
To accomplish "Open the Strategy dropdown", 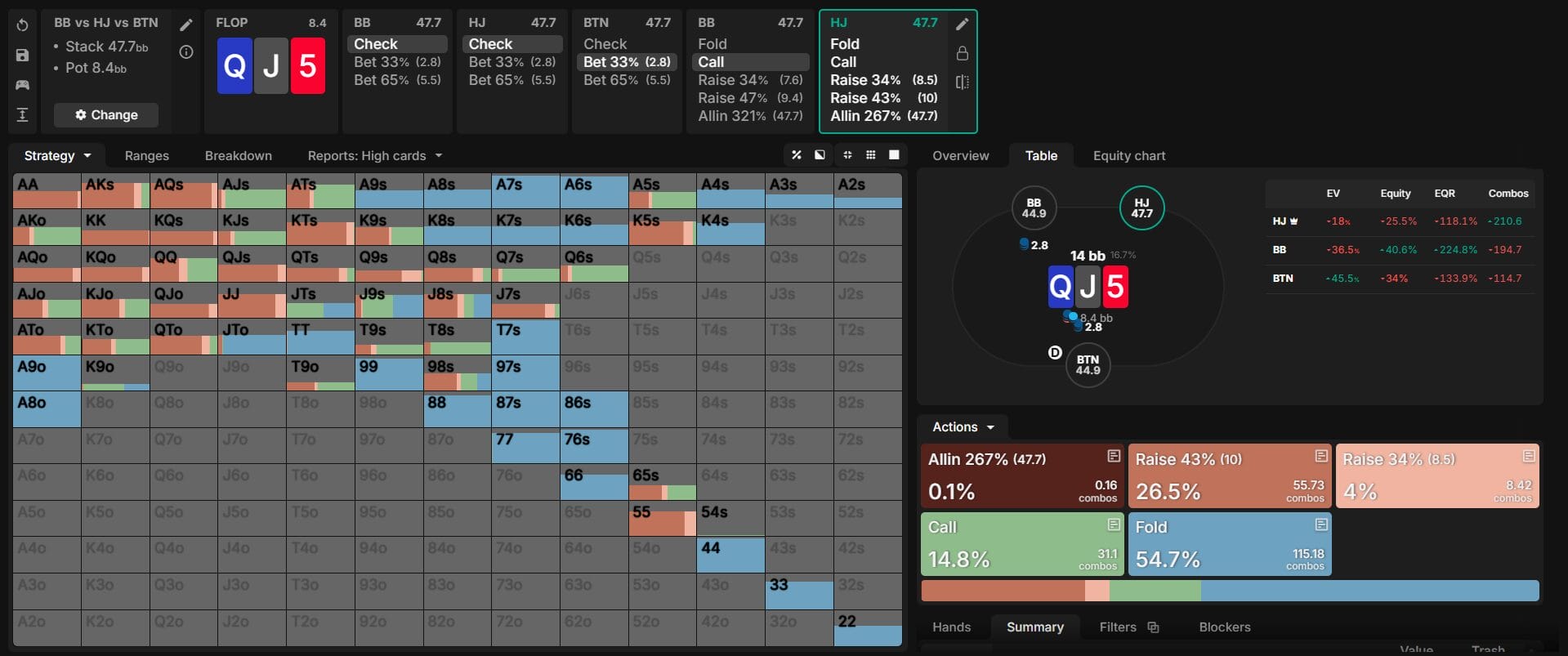I will [57, 156].
